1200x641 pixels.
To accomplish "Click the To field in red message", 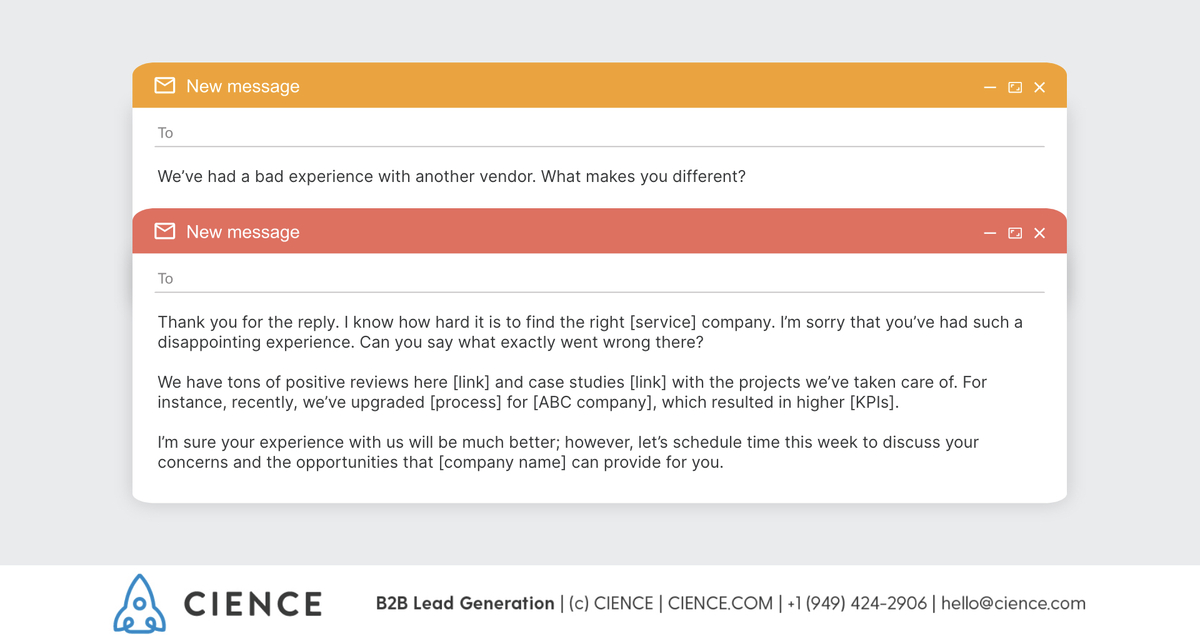I will (599, 278).
